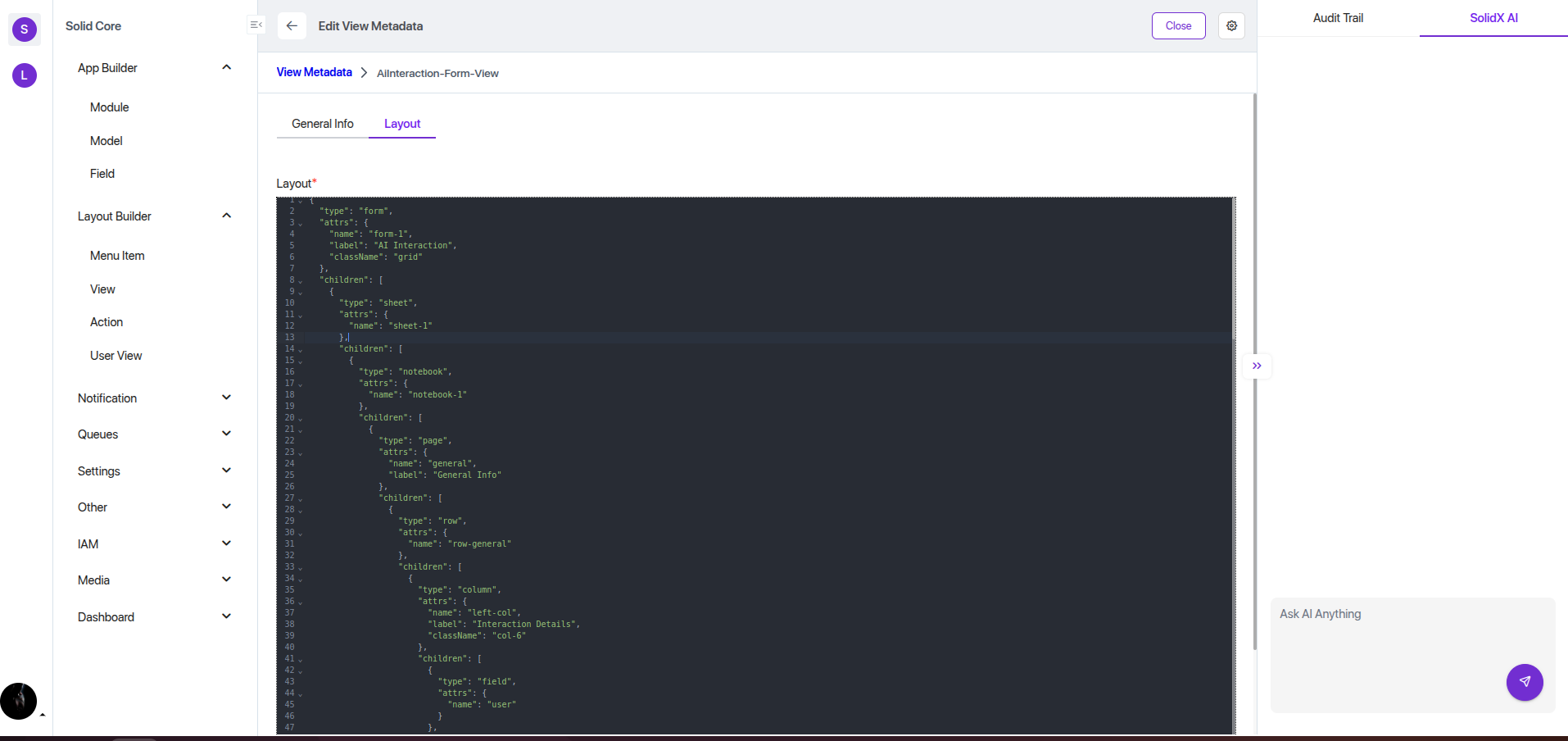Expand the Notification section
Image resolution: width=1568 pixels, height=741 pixels.
click(x=226, y=397)
